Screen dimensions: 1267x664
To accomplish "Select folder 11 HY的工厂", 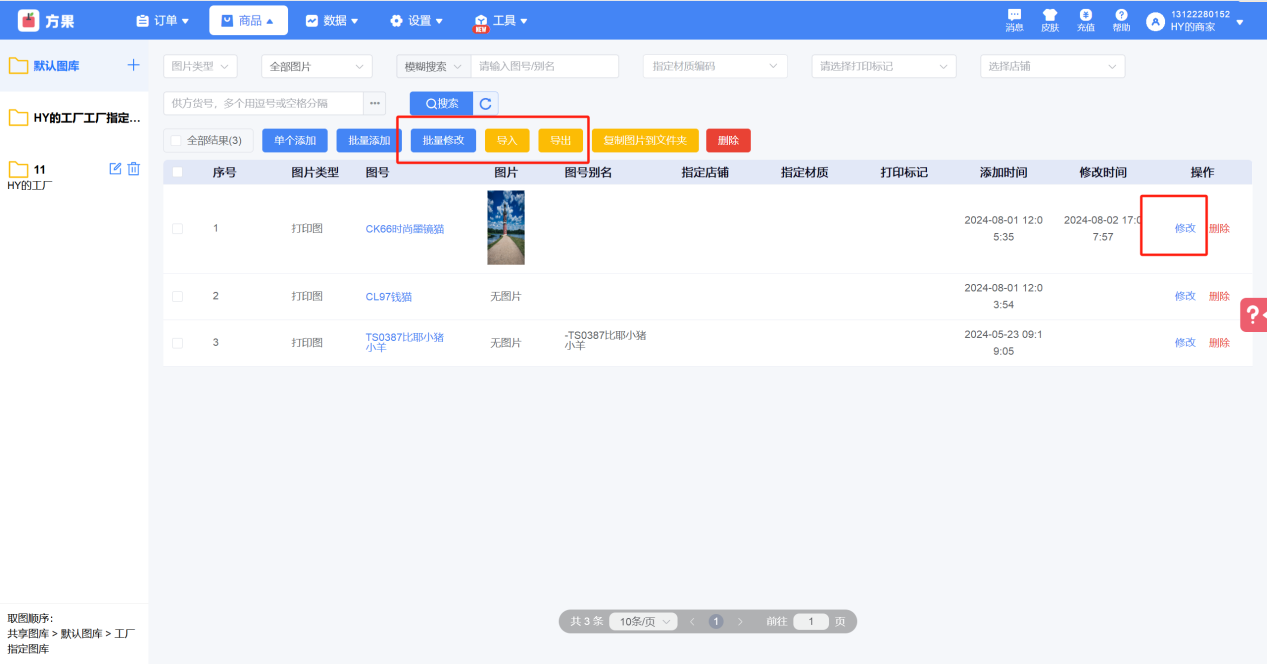I will pos(74,176).
